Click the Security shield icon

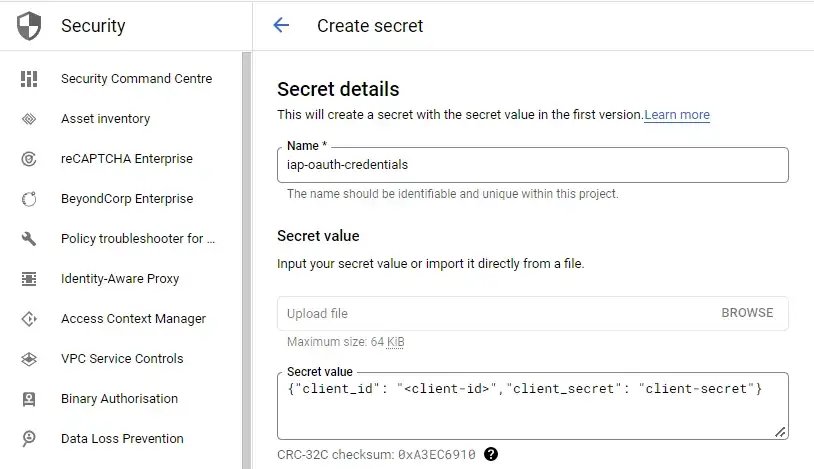29,26
